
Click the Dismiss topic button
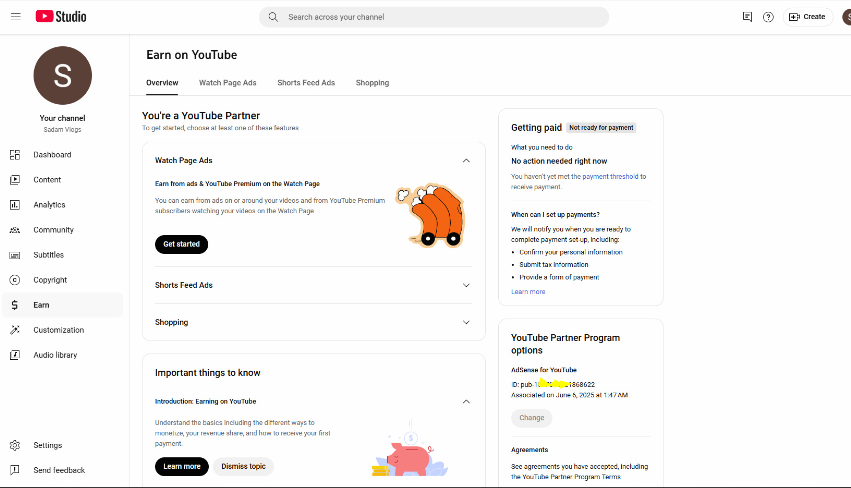pos(243,466)
